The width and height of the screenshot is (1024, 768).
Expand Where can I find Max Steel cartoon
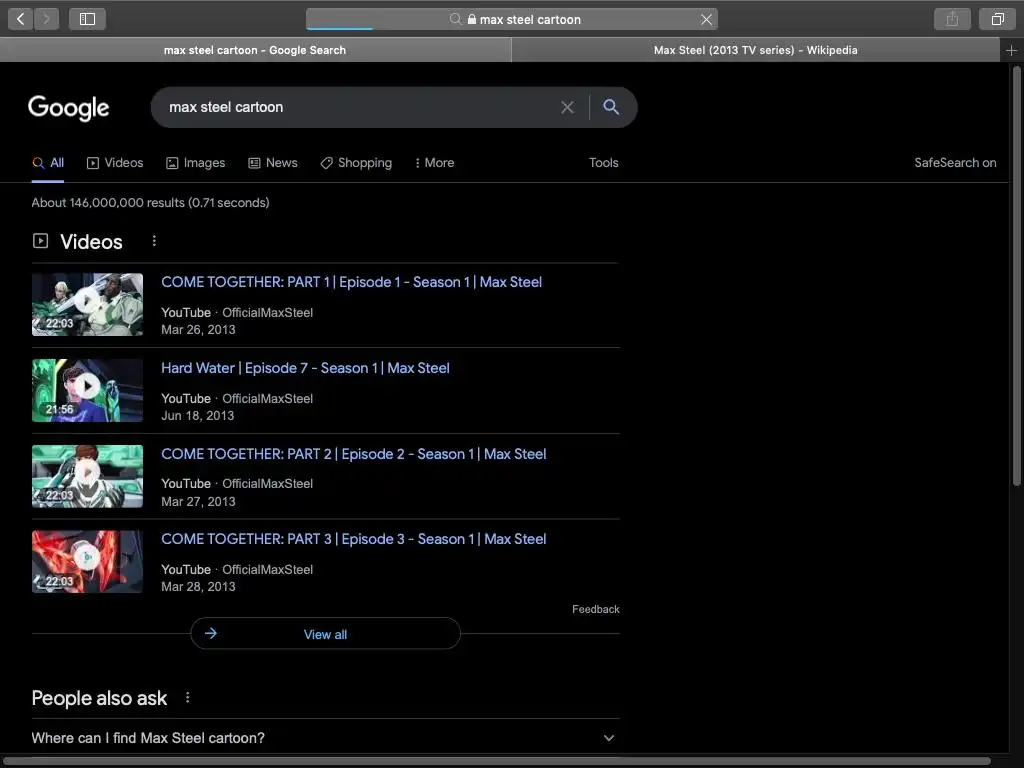pos(325,738)
